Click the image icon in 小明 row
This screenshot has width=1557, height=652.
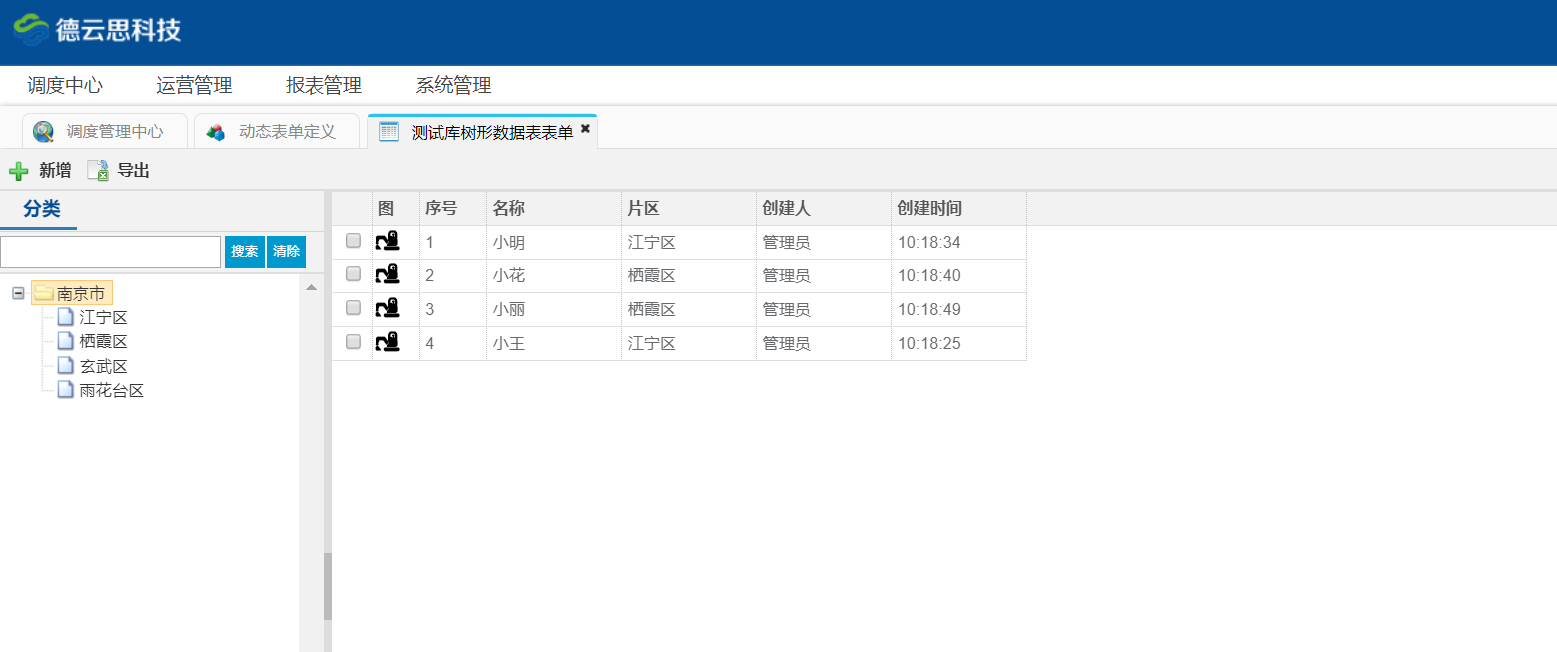[x=387, y=241]
